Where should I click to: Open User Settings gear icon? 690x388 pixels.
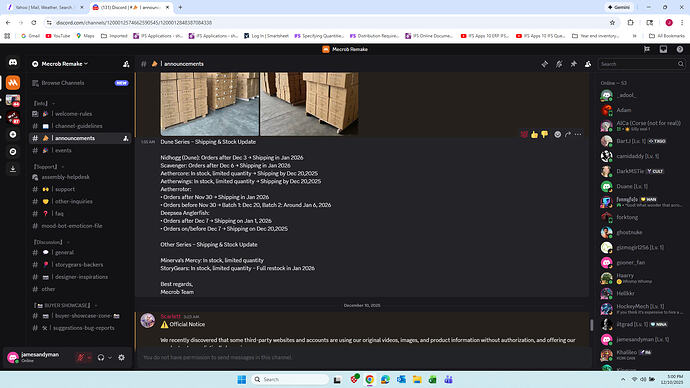click(x=121, y=358)
